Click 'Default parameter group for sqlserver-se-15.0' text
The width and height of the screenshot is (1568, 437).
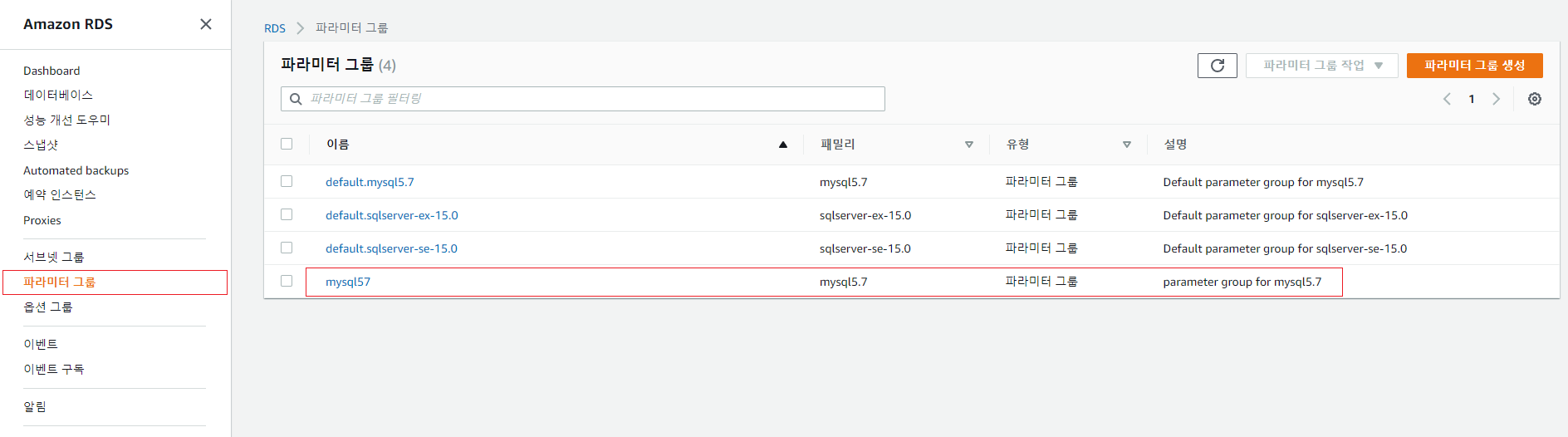click(x=1285, y=248)
